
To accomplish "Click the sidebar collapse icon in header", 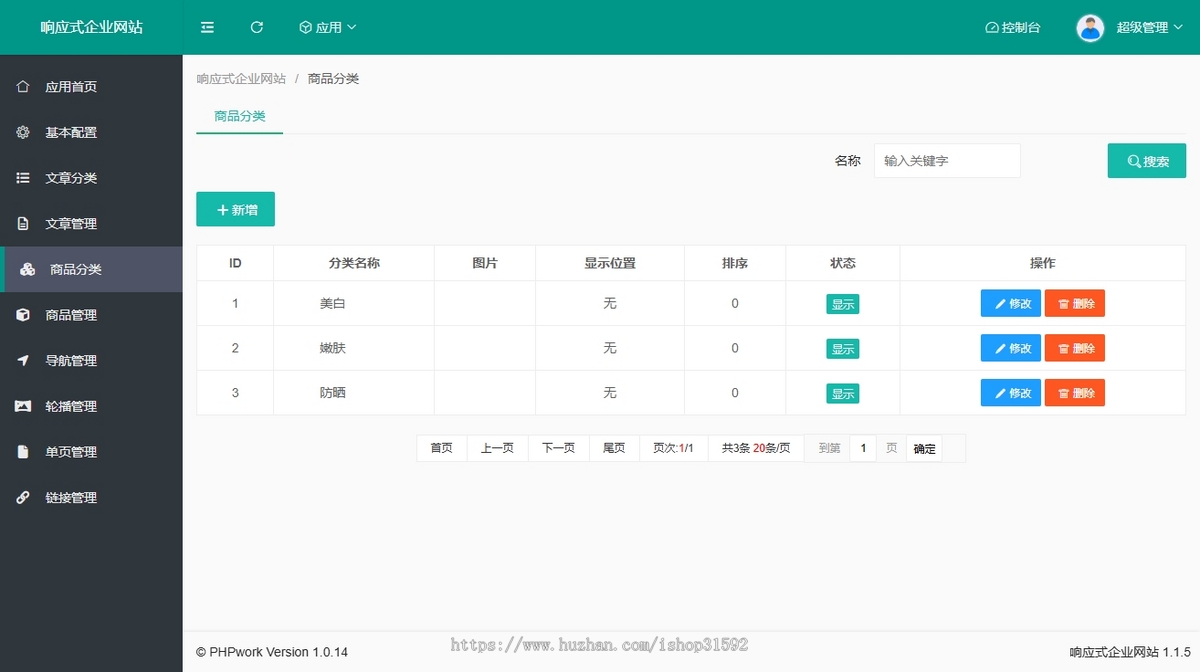I will point(207,28).
